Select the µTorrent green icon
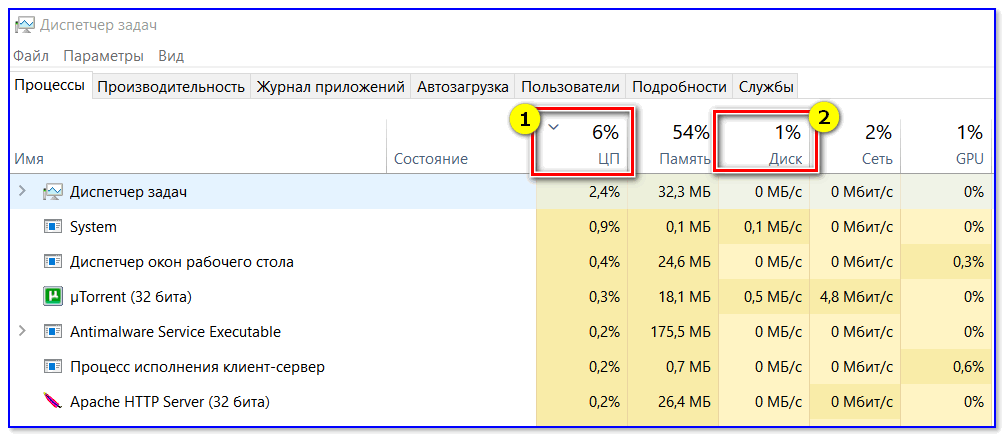 click(53, 297)
